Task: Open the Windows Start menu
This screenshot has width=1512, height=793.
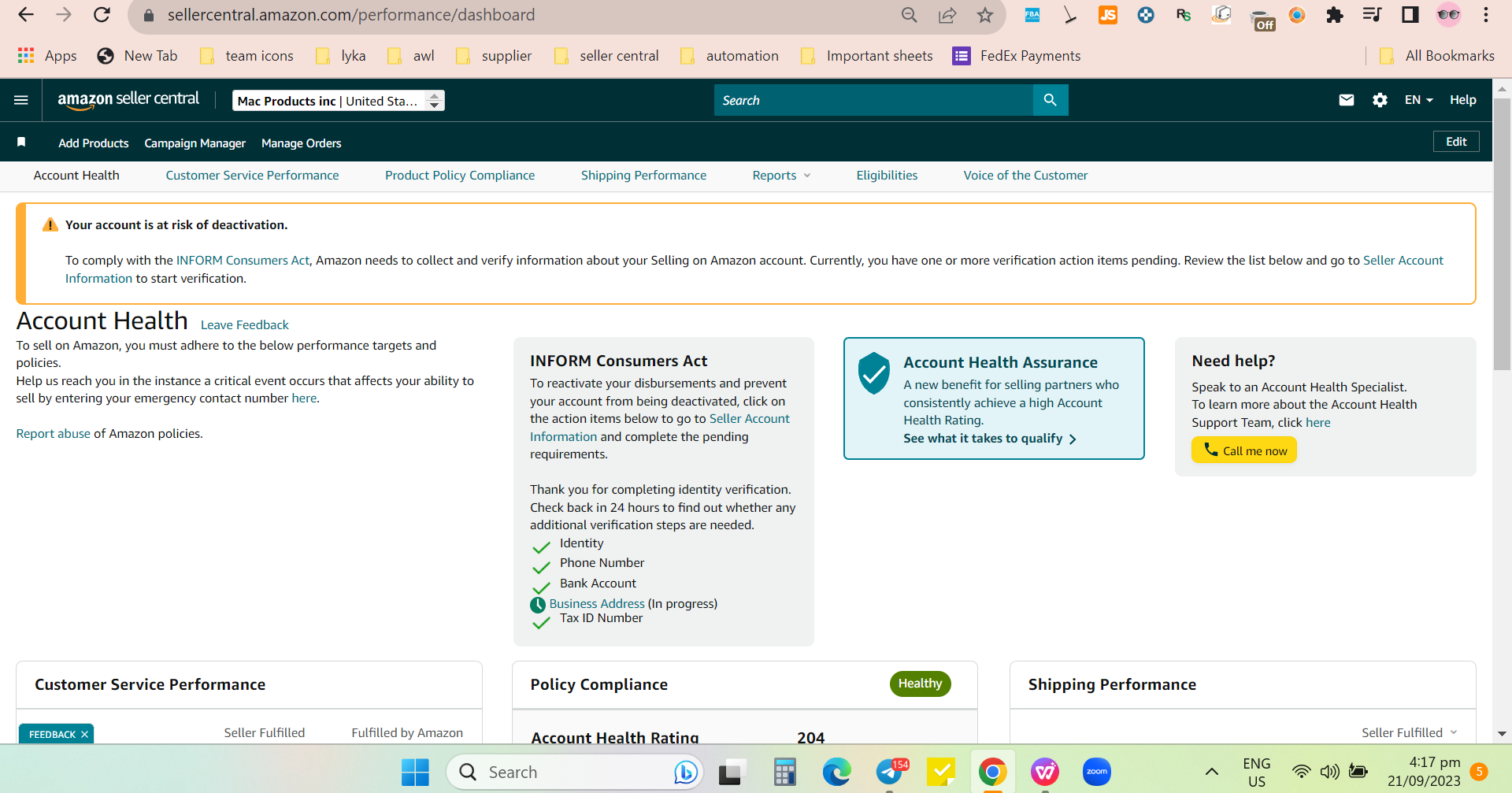Action: [415, 773]
